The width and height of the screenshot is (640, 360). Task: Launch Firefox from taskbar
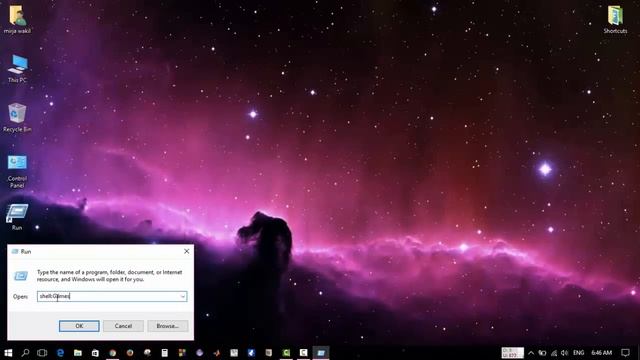click(130, 353)
